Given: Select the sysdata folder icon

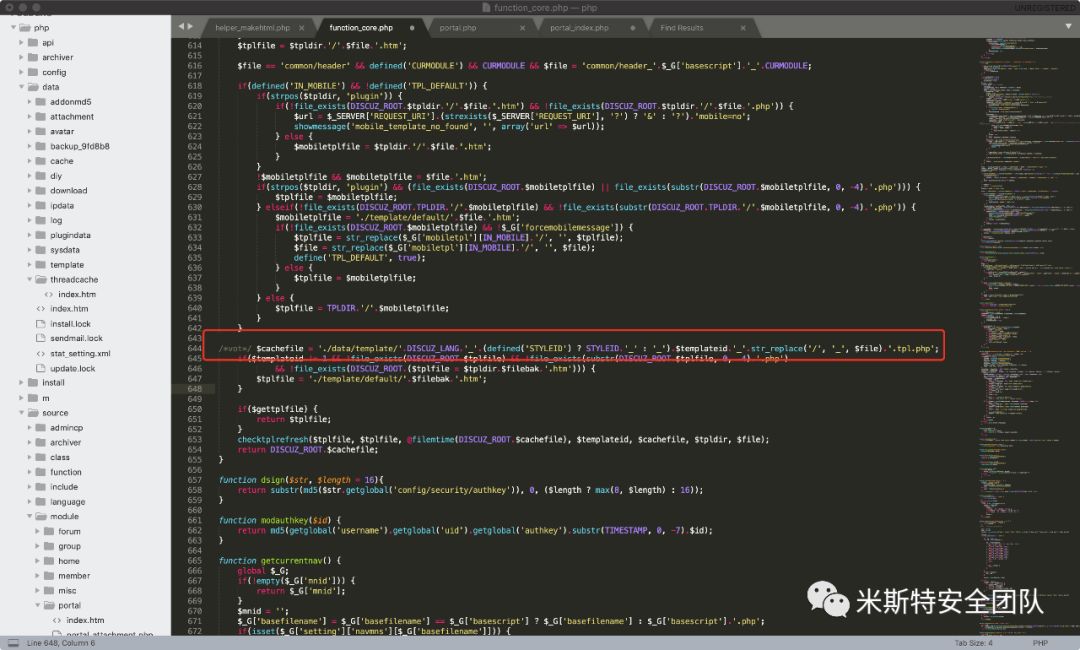Looking at the screenshot, I should [41, 250].
